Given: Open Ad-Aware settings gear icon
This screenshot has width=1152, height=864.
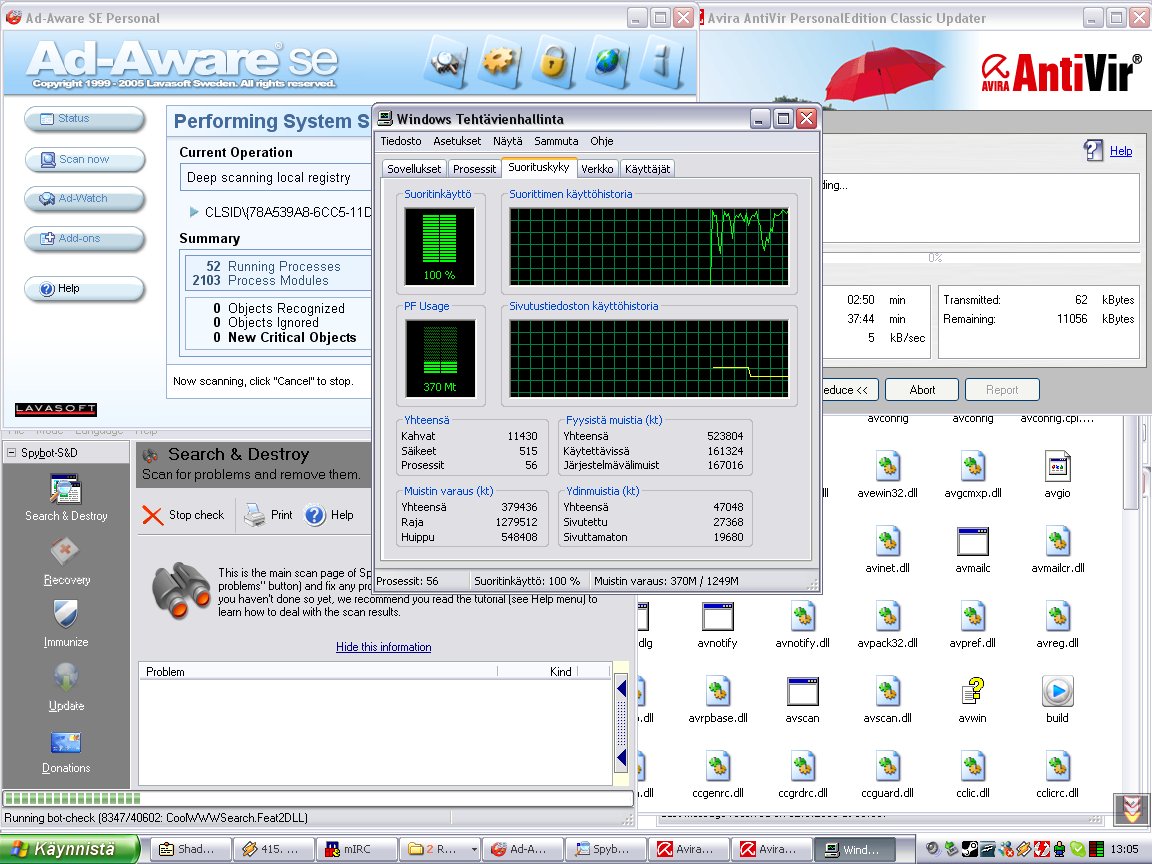Looking at the screenshot, I should [500, 61].
